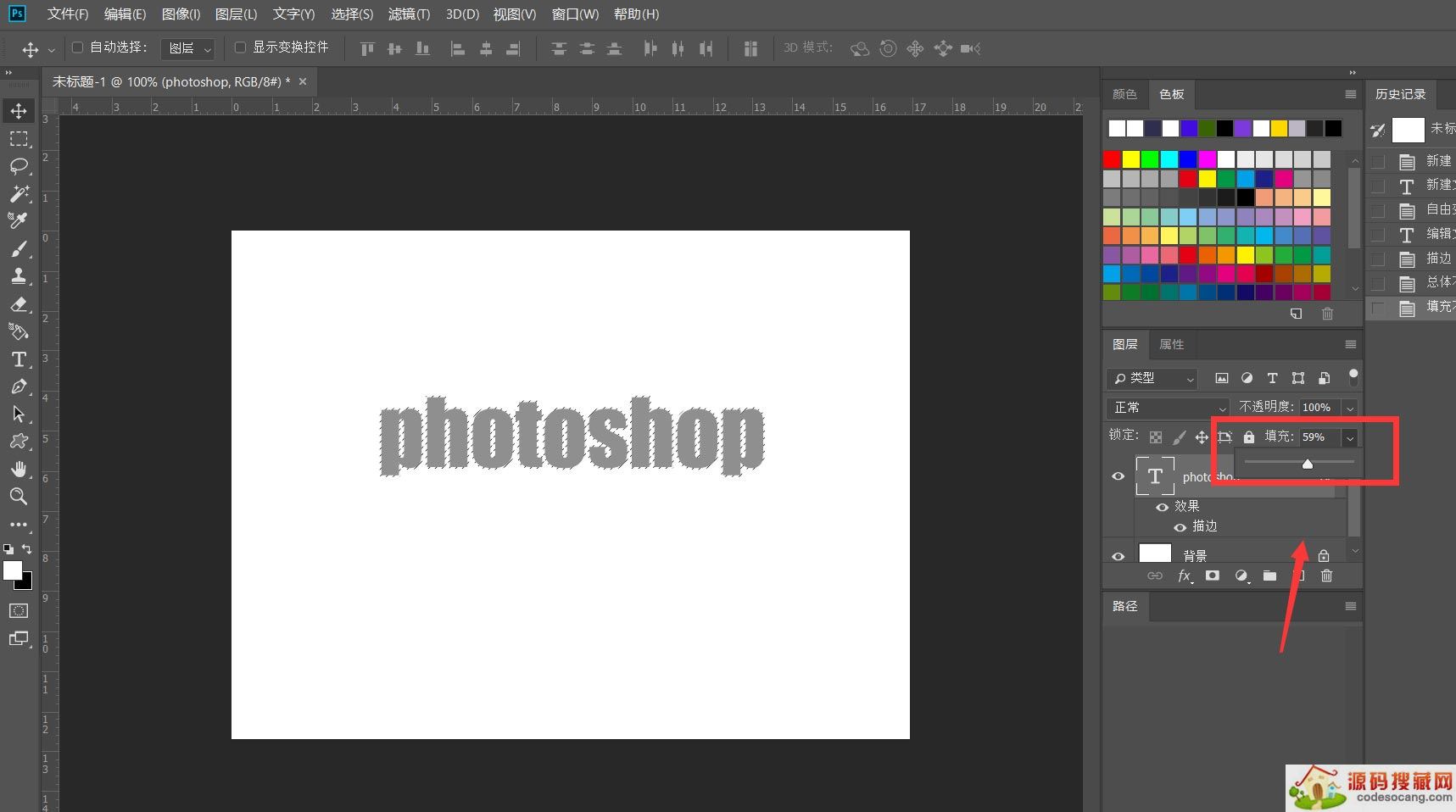Open the 滤镜(T) menu
Screen dimensions: 1456x812
[409, 14]
